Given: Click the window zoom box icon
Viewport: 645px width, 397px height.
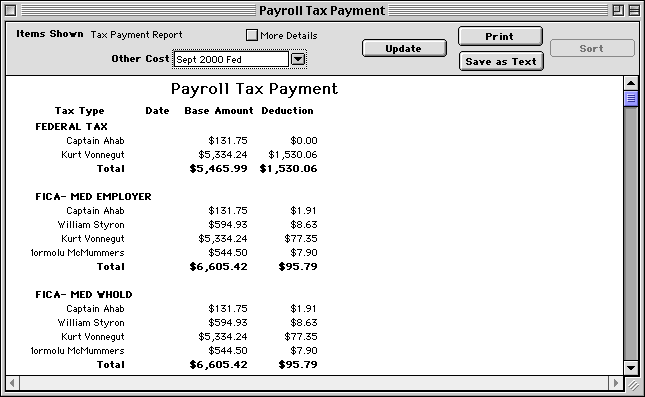Looking at the screenshot, I should coord(617,10).
